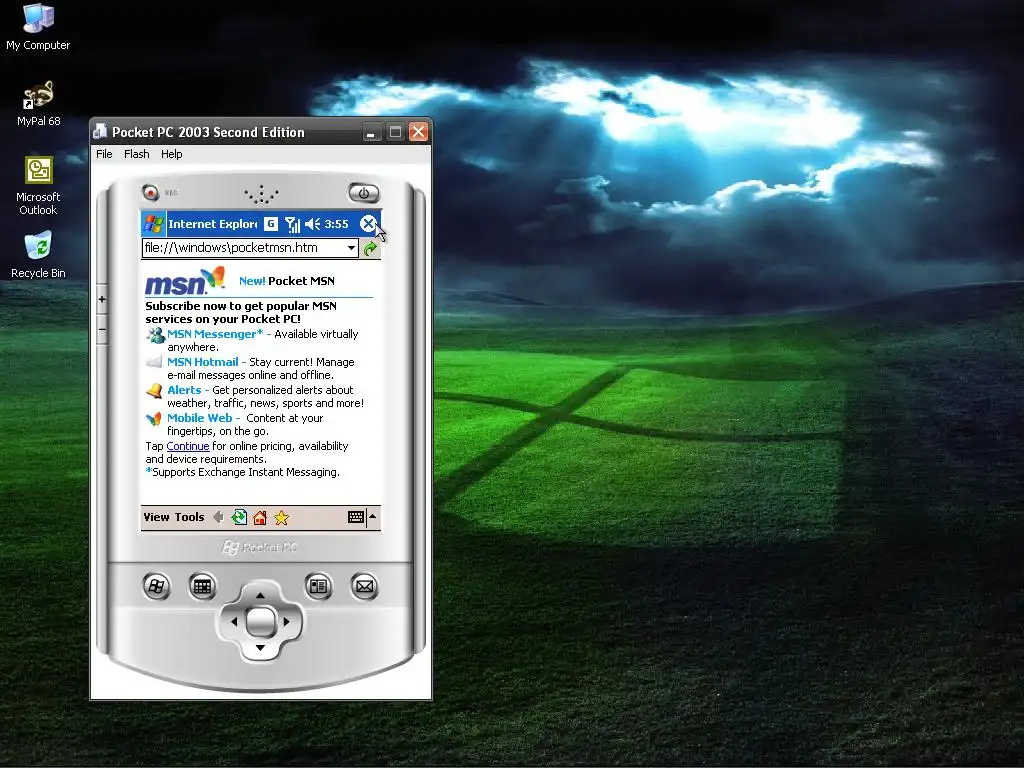Screen dimensions: 1024x768
Task: Tap the Windows Start flag icon
Action: 154,224
